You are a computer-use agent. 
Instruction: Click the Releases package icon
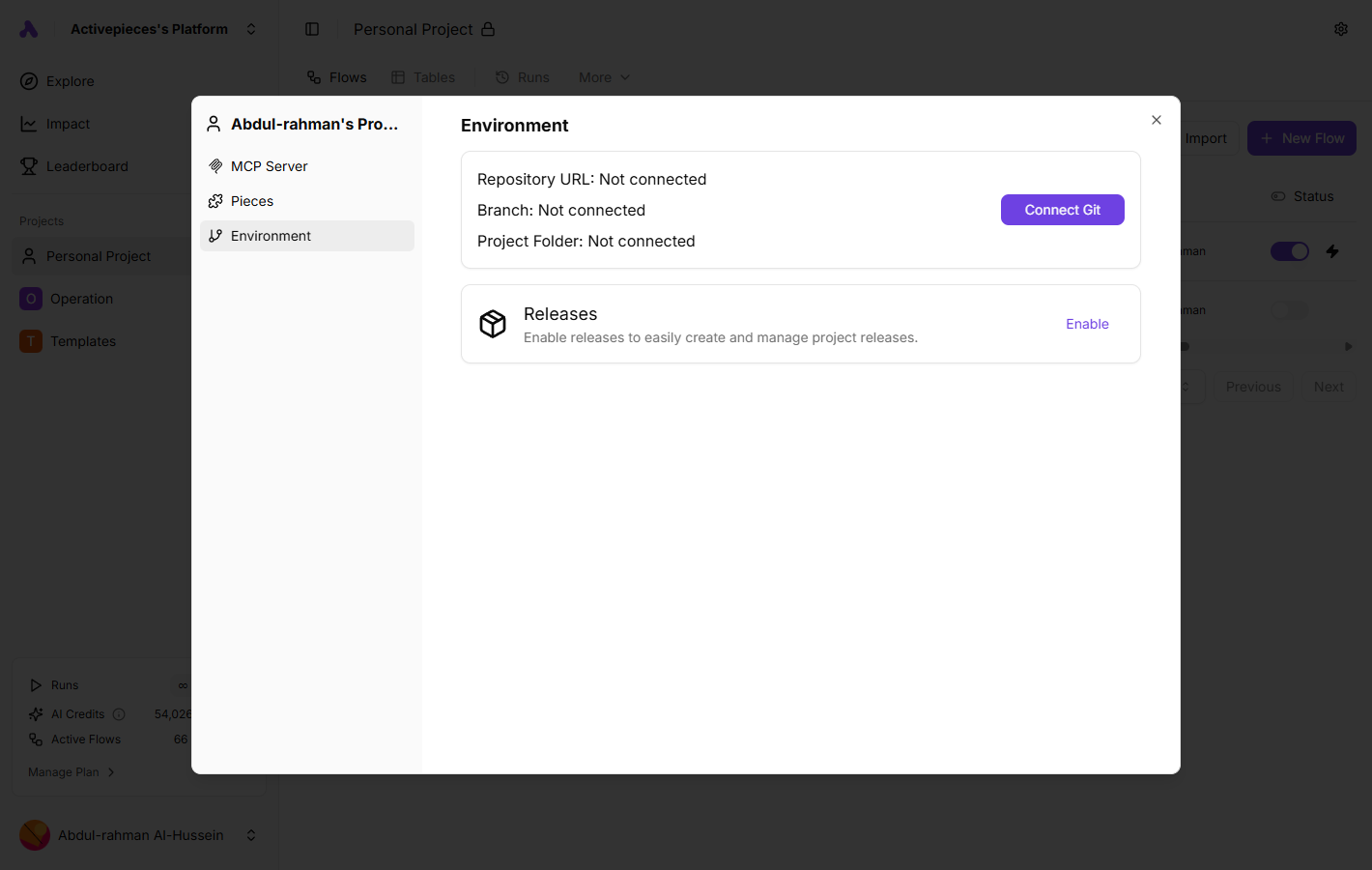point(493,324)
